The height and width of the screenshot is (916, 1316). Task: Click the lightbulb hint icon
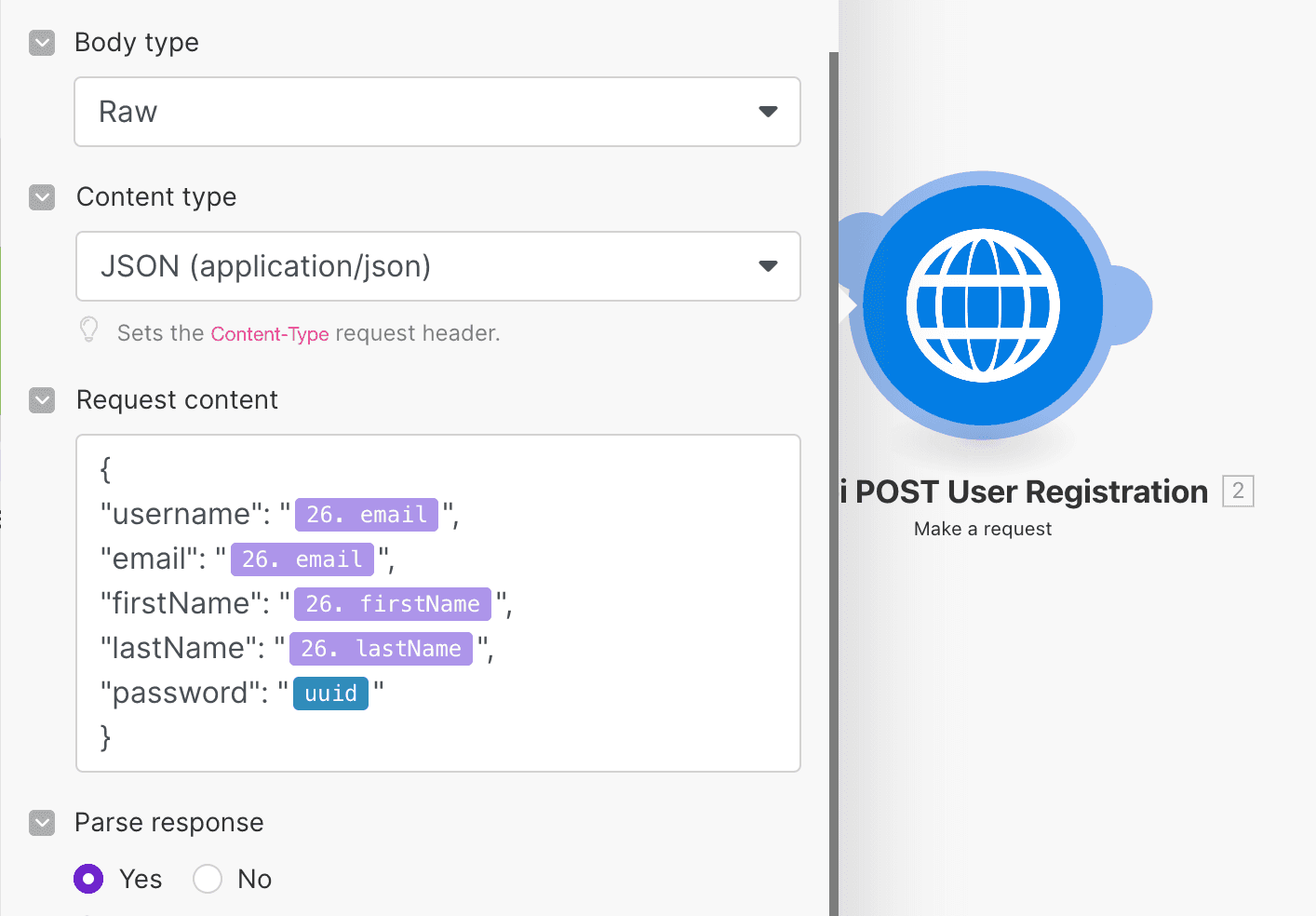tap(89, 330)
